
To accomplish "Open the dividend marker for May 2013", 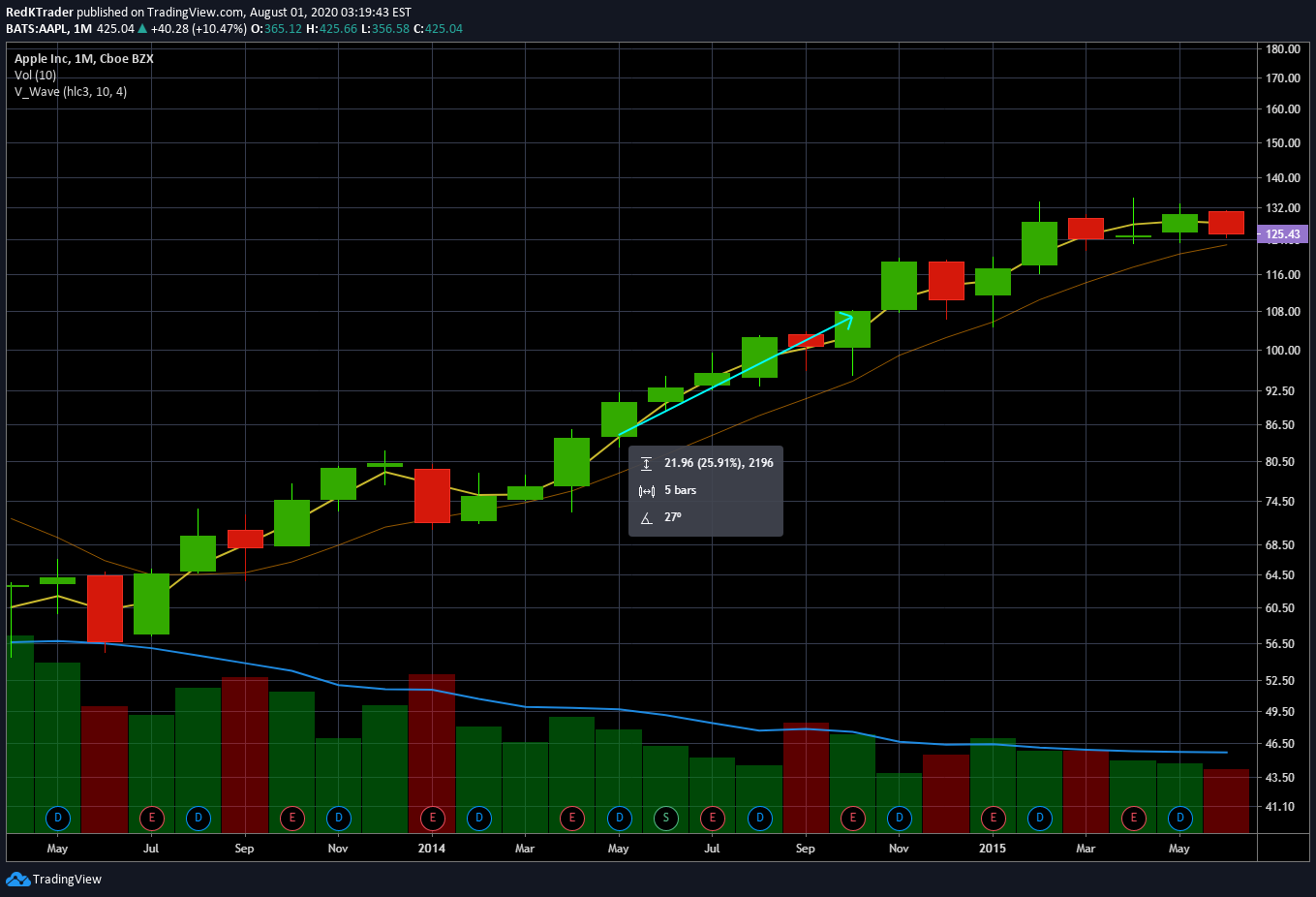I will 58,818.
